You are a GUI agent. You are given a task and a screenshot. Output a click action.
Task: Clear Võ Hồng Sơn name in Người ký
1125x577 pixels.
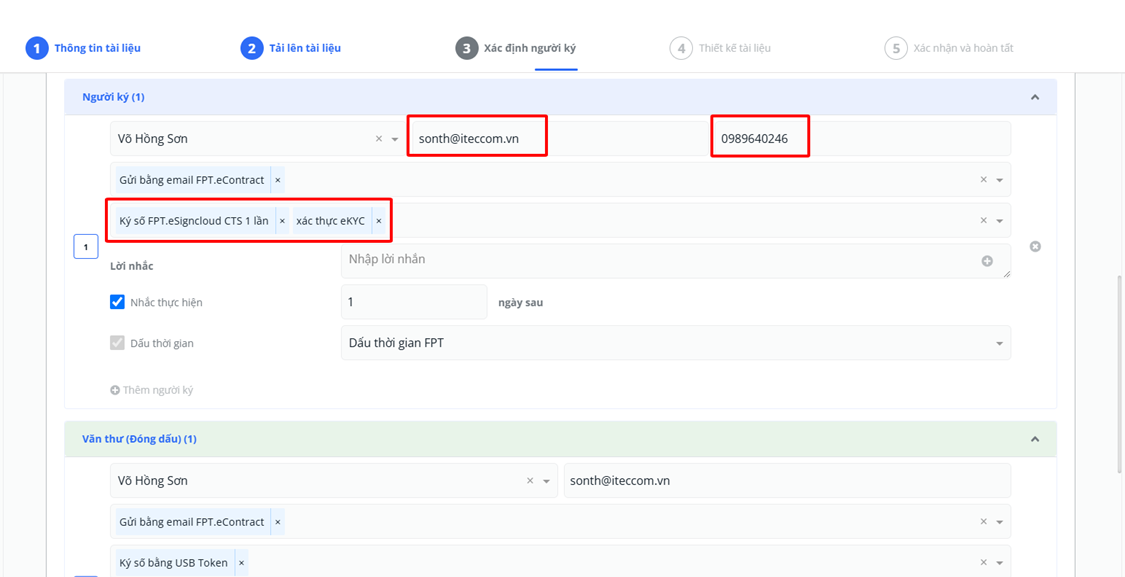click(x=379, y=139)
